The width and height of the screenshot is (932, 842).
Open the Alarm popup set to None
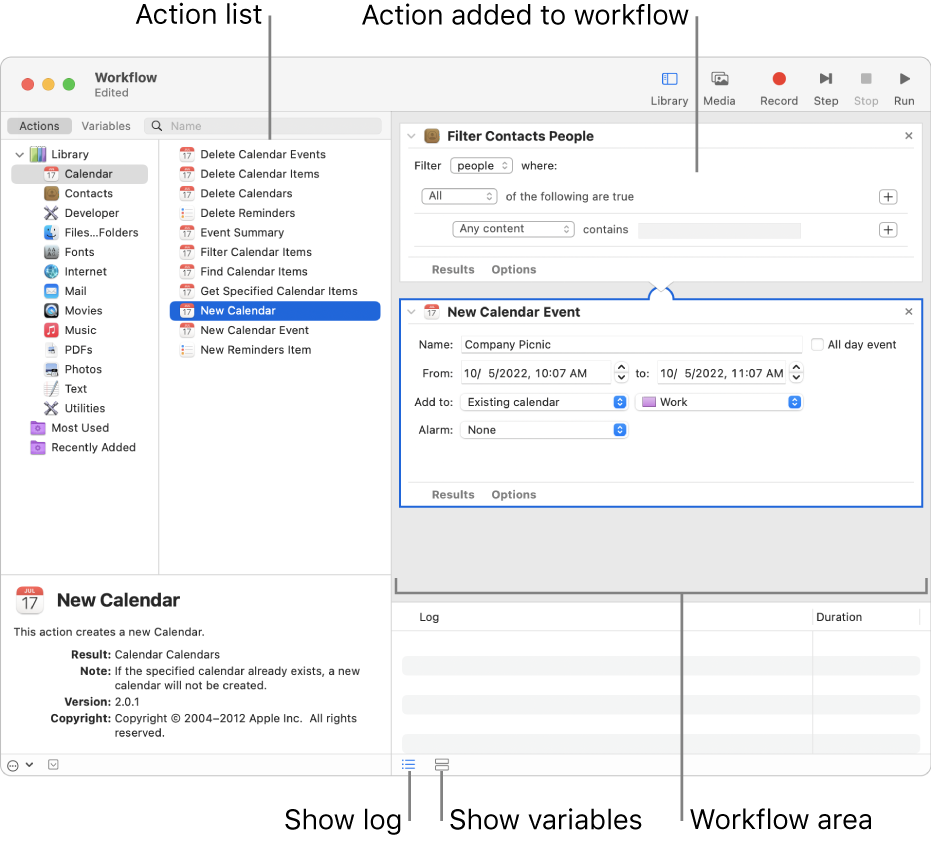[544, 428]
